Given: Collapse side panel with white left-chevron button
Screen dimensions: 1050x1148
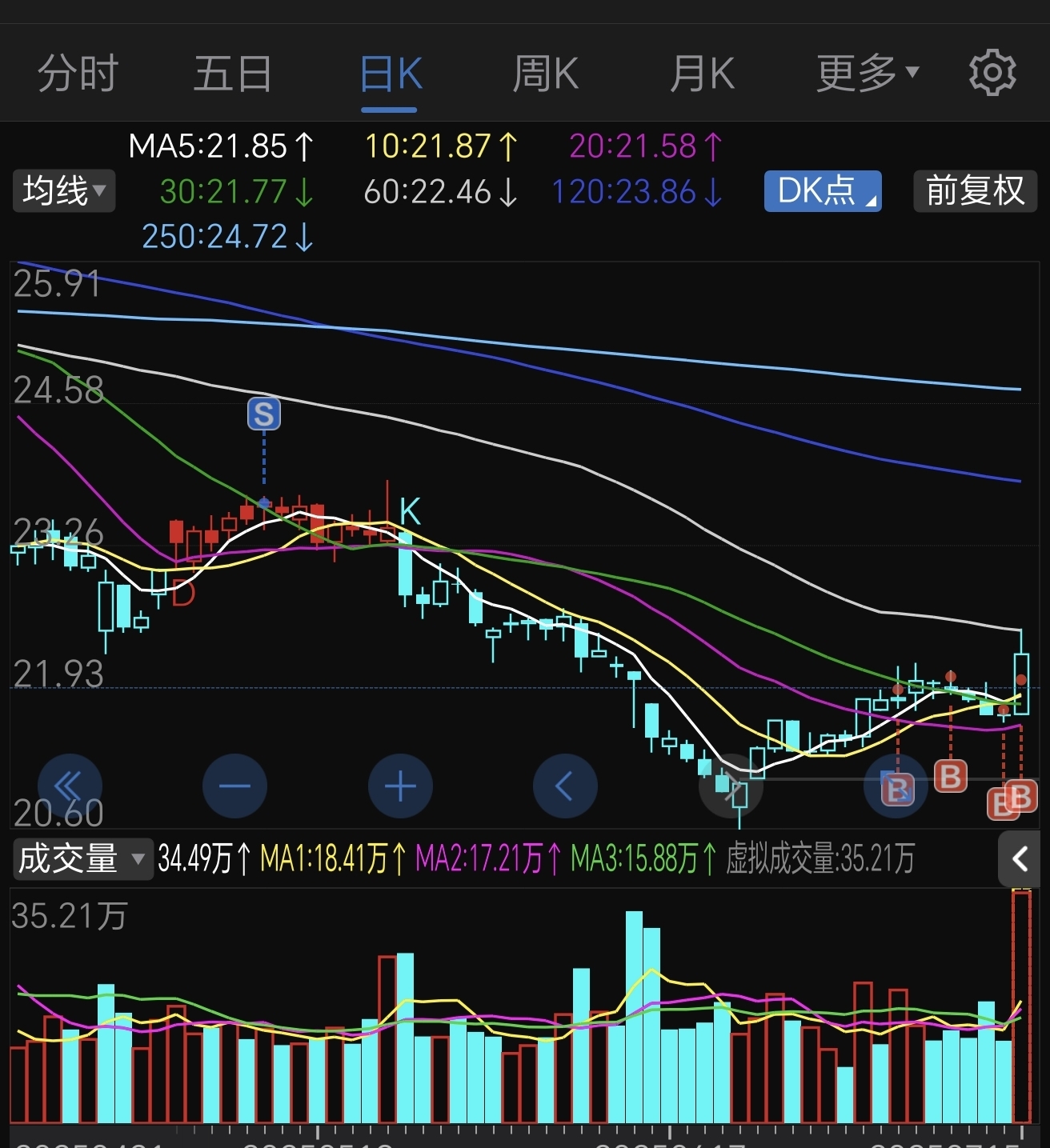Looking at the screenshot, I should tap(1020, 859).
